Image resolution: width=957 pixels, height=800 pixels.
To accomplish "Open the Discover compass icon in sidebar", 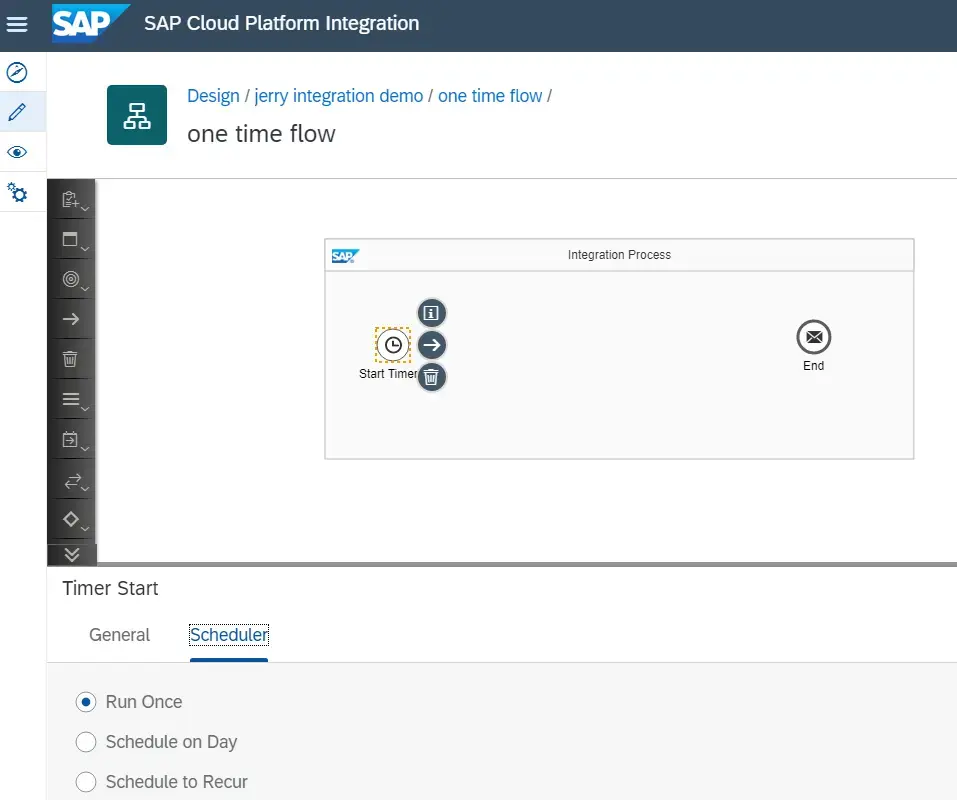I will tap(16, 71).
